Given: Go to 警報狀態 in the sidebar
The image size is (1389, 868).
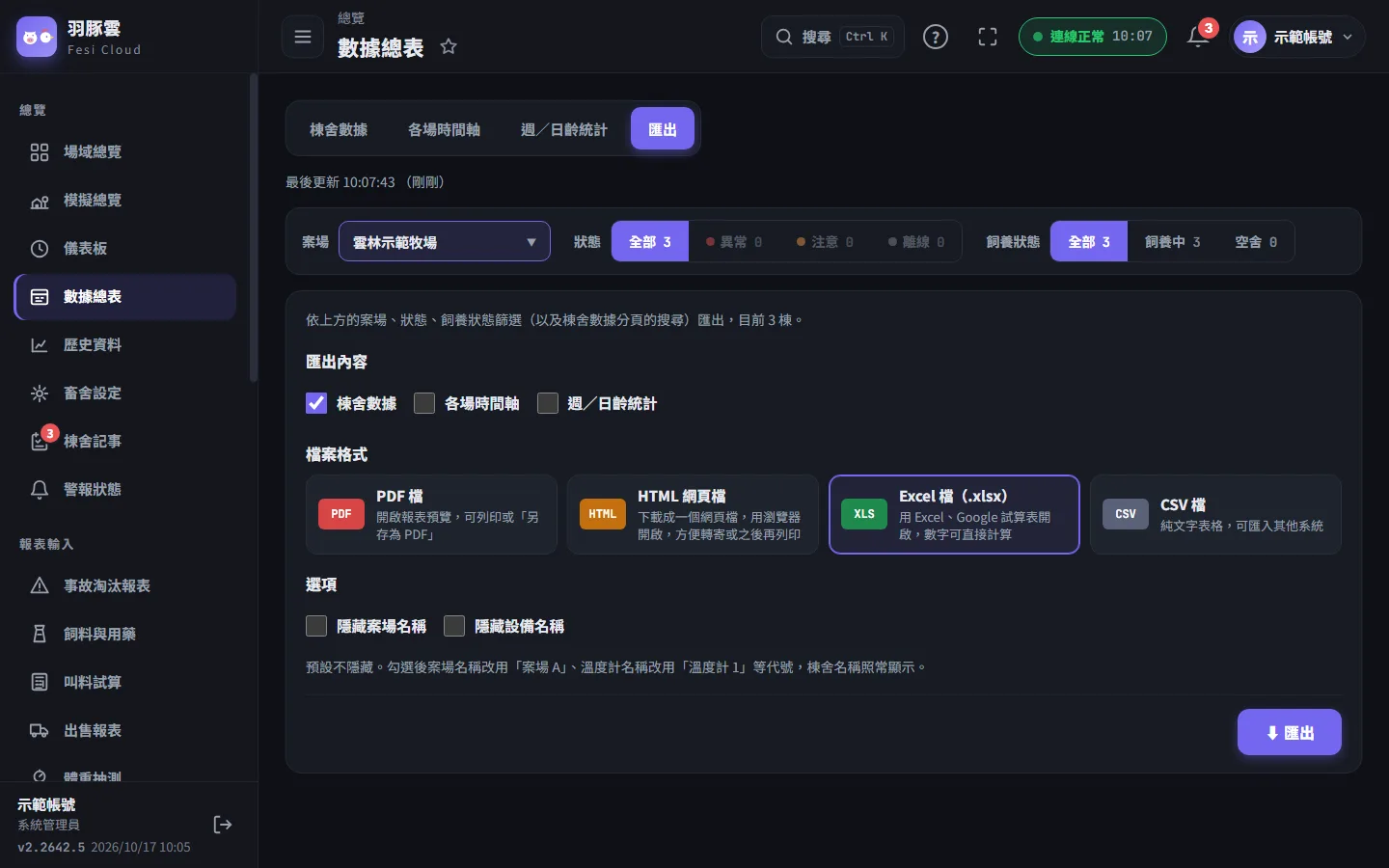Looking at the screenshot, I should pos(125,490).
